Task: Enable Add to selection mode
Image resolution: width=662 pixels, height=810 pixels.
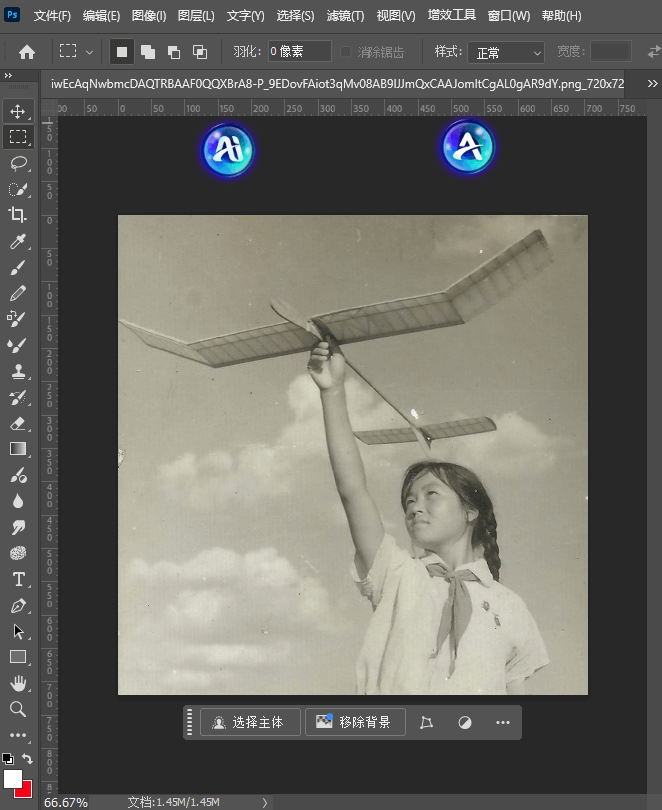Action: (147, 52)
